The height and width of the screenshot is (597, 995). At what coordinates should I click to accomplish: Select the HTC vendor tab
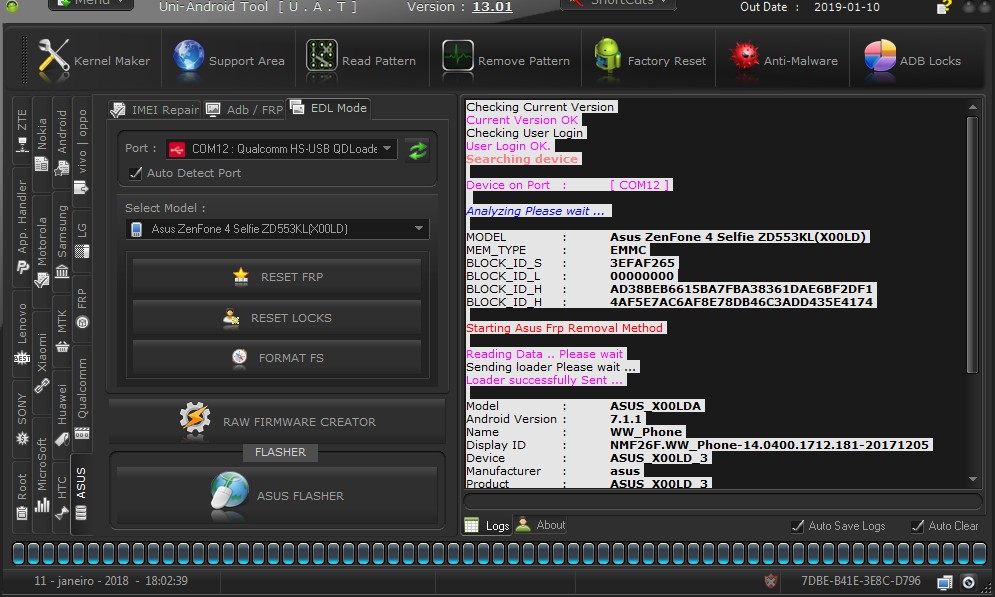tap(62, 497)
